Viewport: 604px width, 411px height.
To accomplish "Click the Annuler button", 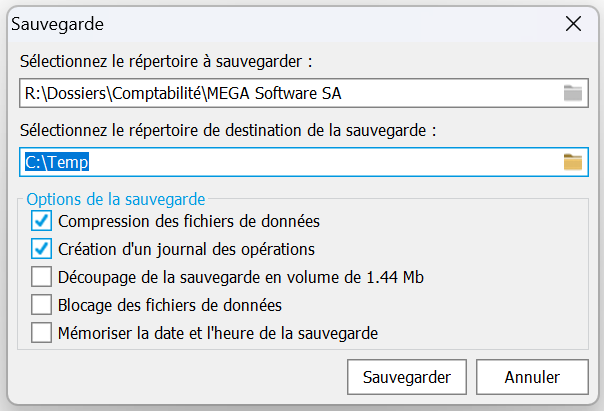I will tap(531, 377).
